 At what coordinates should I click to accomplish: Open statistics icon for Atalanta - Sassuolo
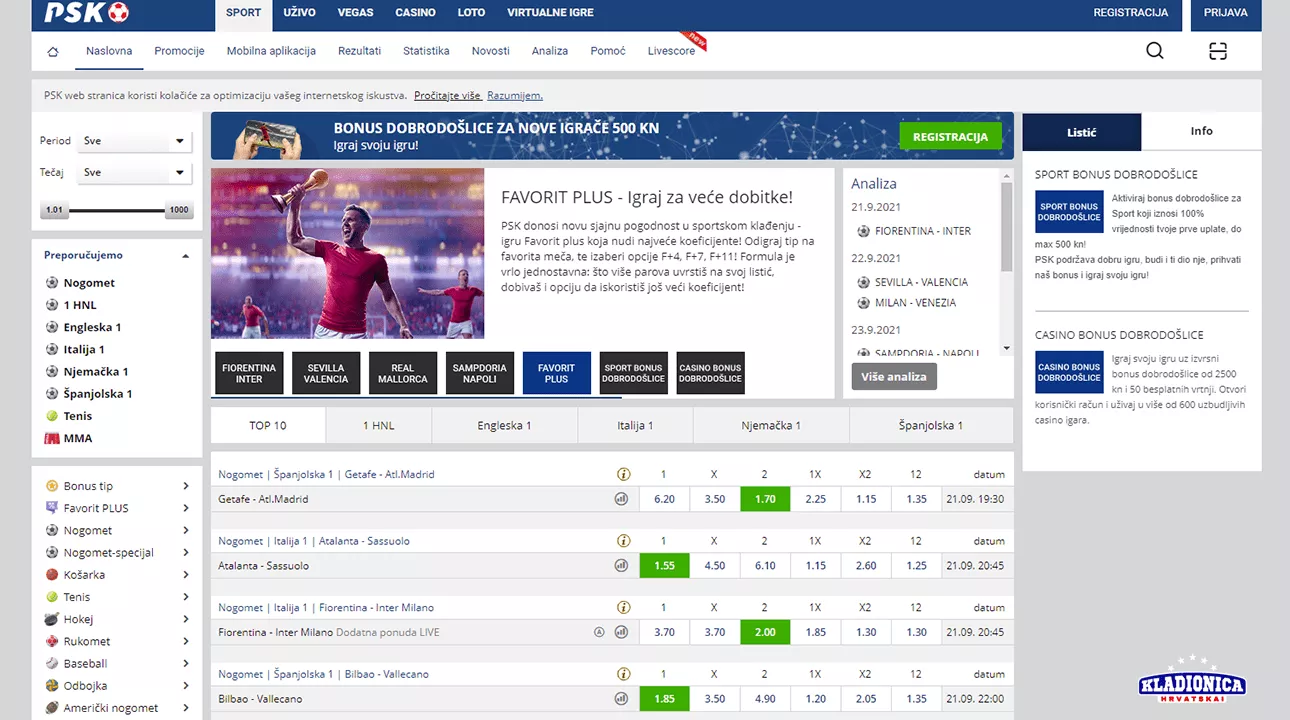click(x=621, y=566)
